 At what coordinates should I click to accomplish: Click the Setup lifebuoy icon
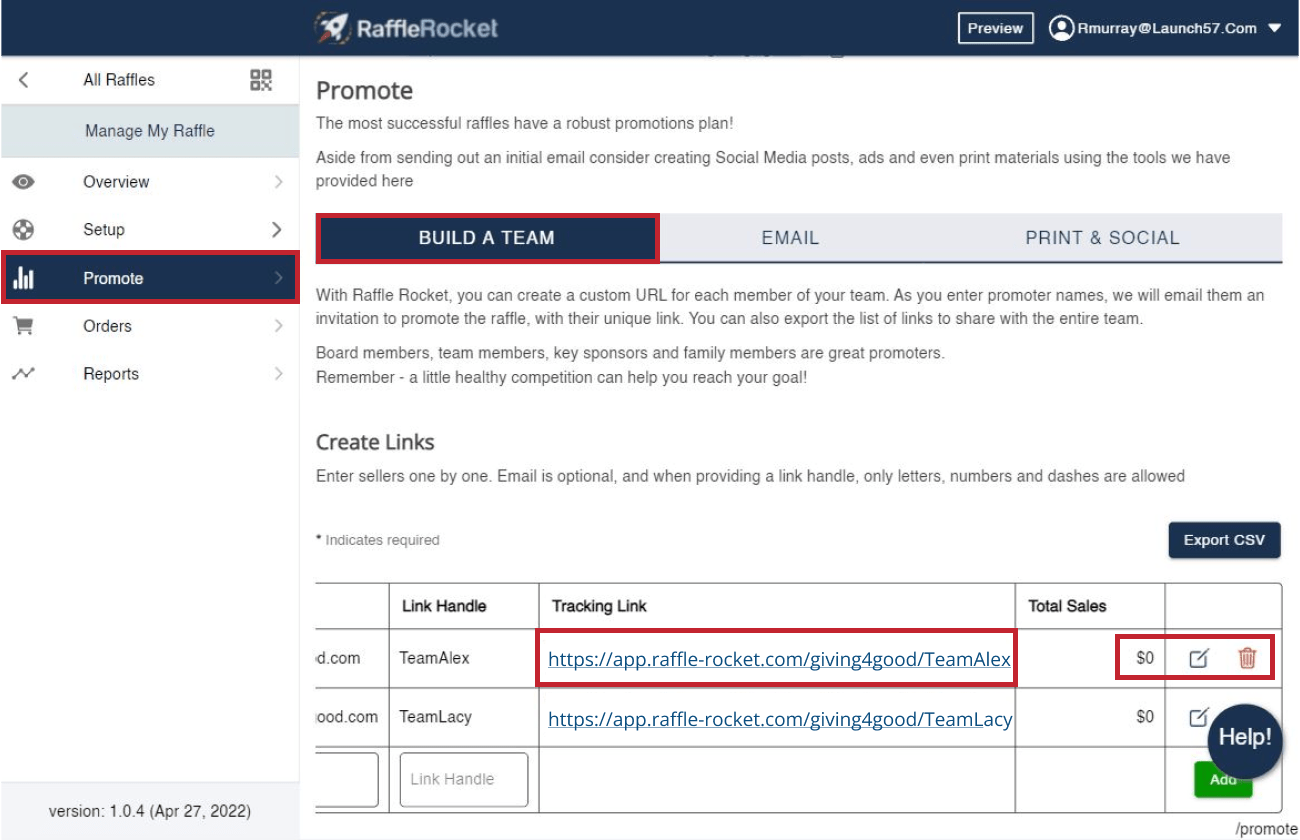pyautogui.click(x=23, y=230)
